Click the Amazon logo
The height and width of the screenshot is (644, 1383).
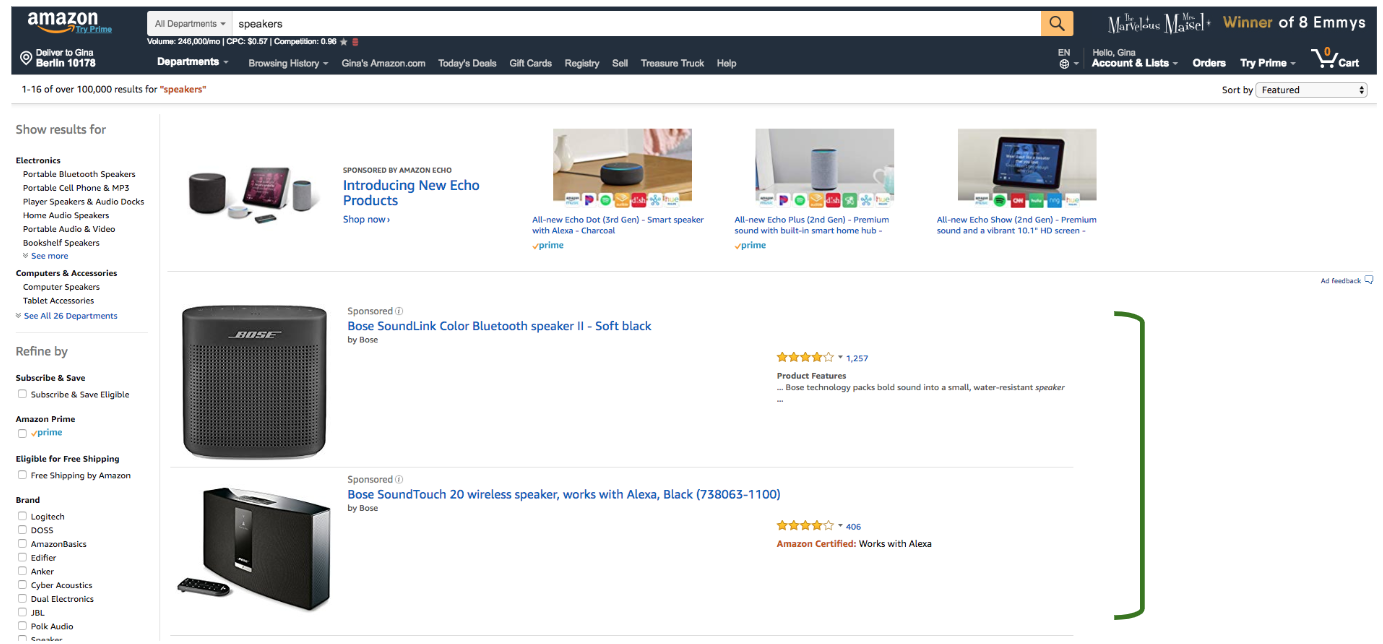point(62,19)
